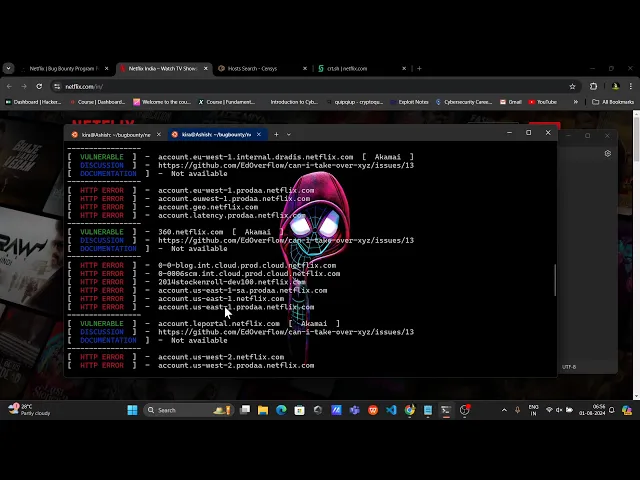Open Course | Fundament... bookmark
640x480 pixels.
[227, 102]
